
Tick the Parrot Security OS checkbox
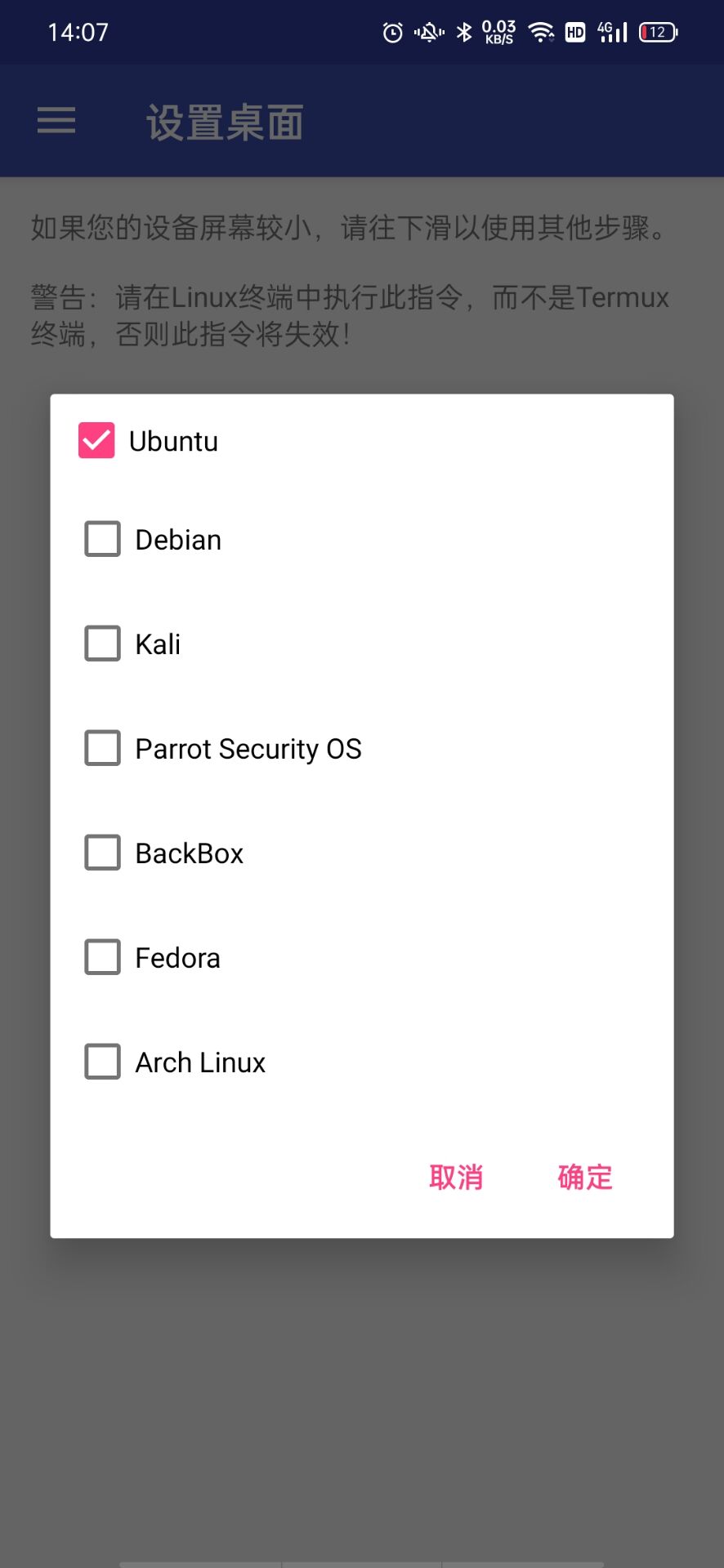click(103, 749)
